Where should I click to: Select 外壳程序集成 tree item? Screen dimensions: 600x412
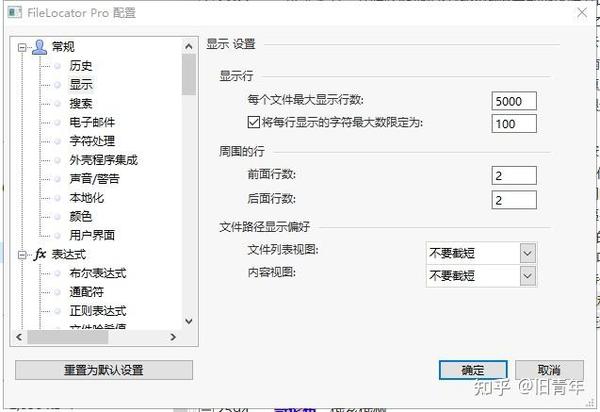point(103,160)
